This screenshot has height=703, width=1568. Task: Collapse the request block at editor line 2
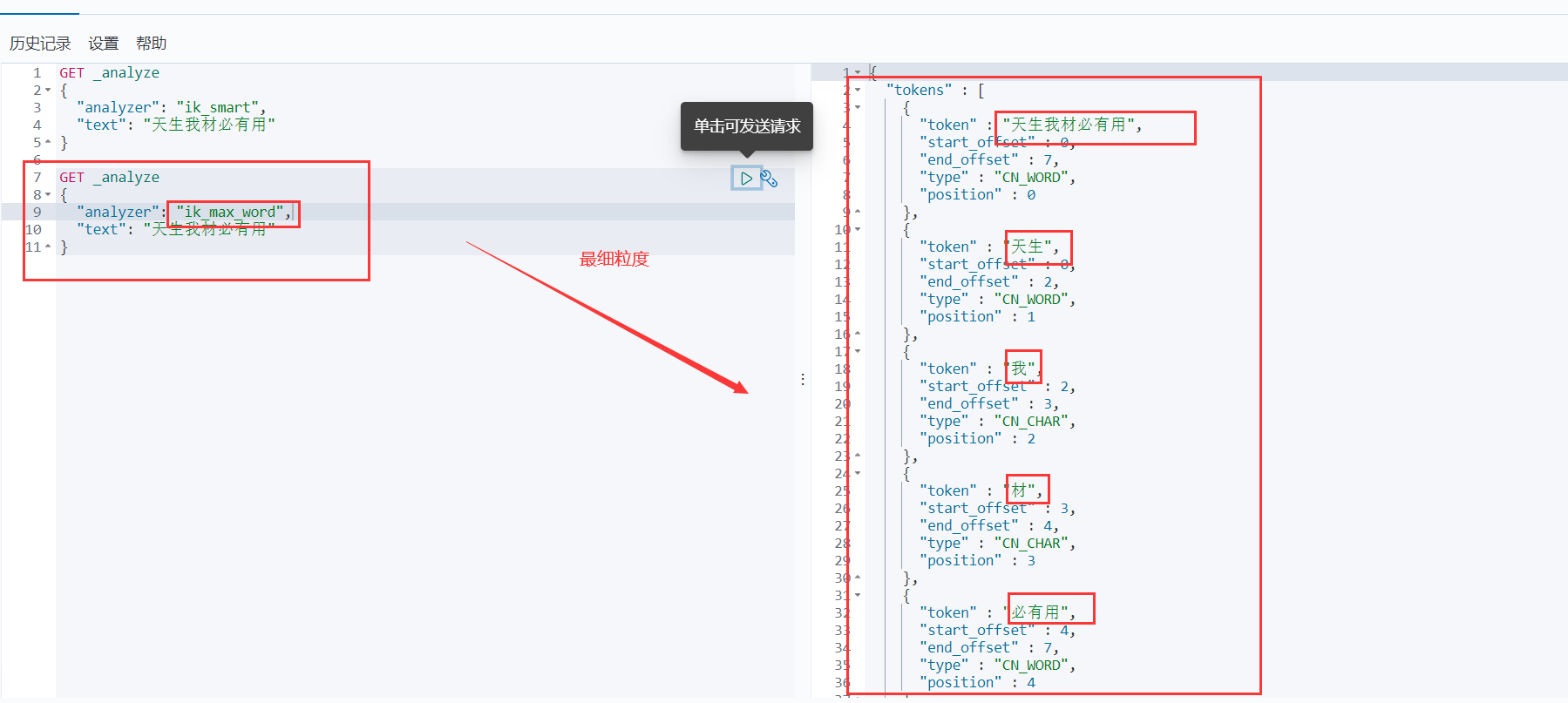click(48, 91)
